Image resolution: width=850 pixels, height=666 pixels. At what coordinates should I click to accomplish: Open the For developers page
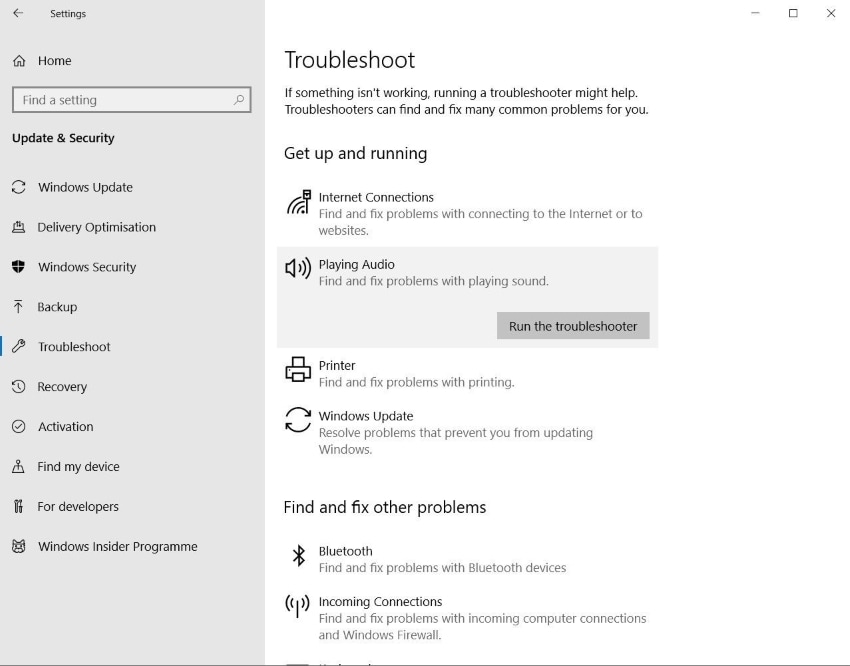tap(78, 507)
